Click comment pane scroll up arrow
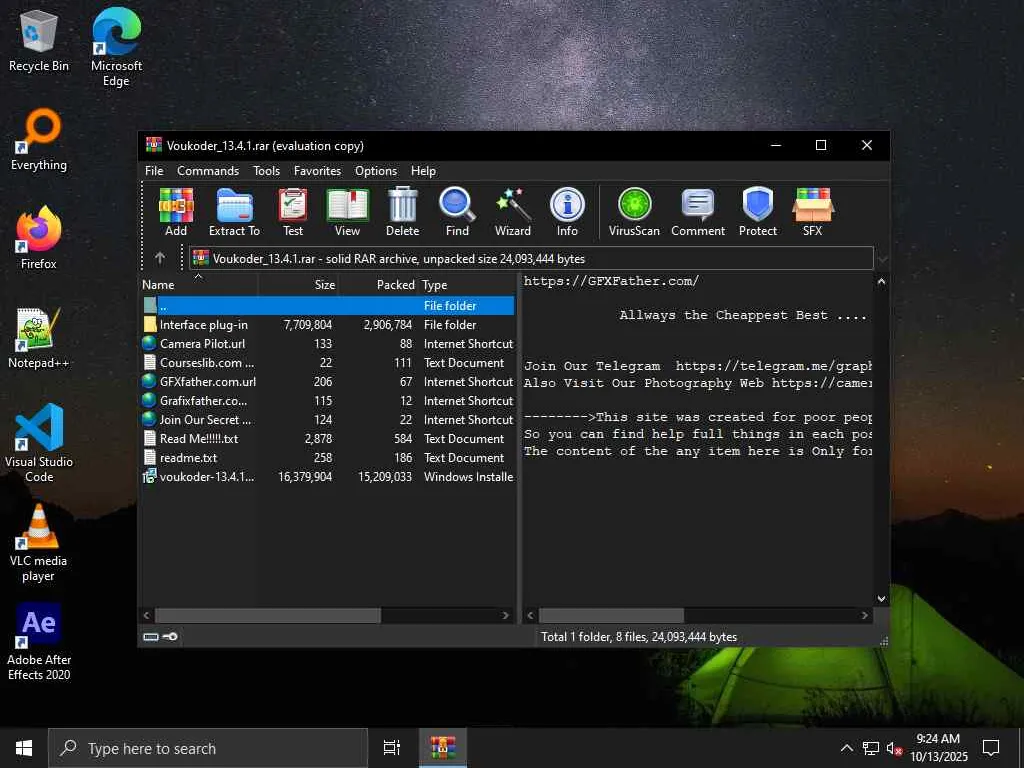Viewport: 1024px width, 768px height. click(x=881, y=282)
